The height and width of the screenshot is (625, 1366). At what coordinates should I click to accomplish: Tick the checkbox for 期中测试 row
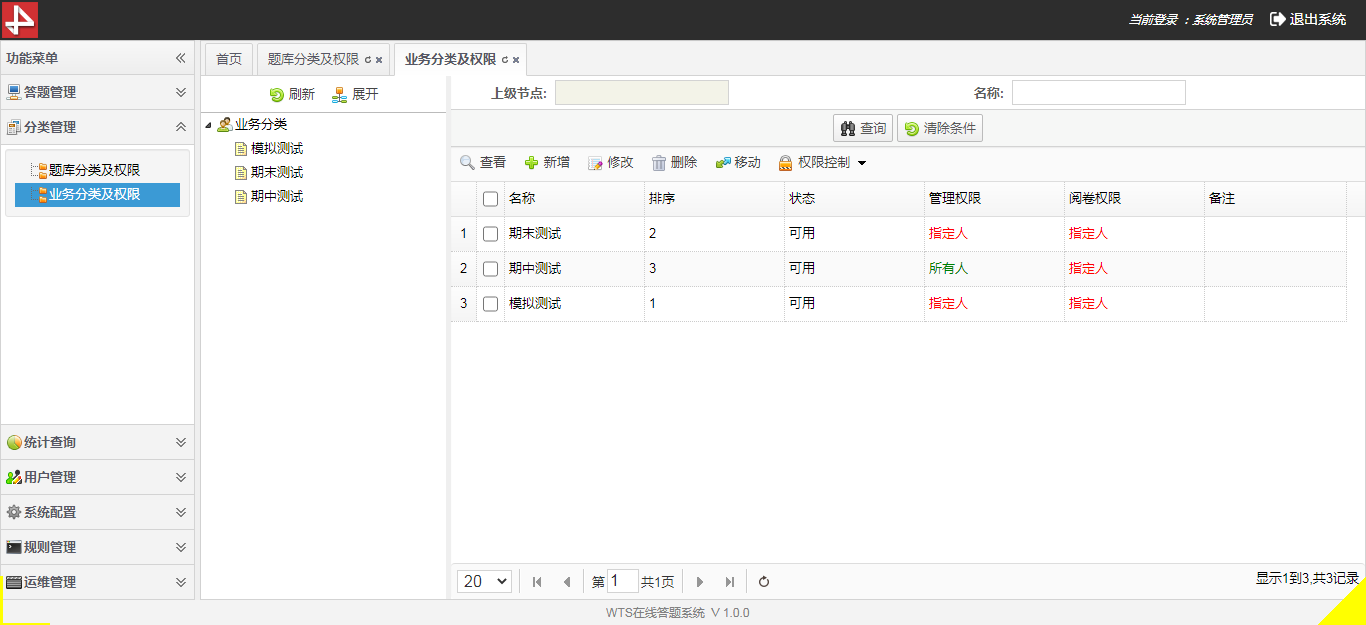(x=490, y=269)
